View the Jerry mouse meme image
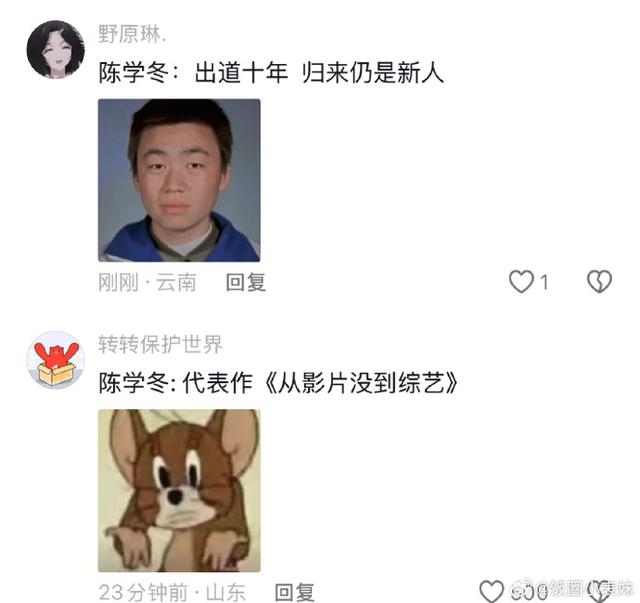The height and width of the screenshot is (603, 640). (179, 490)
